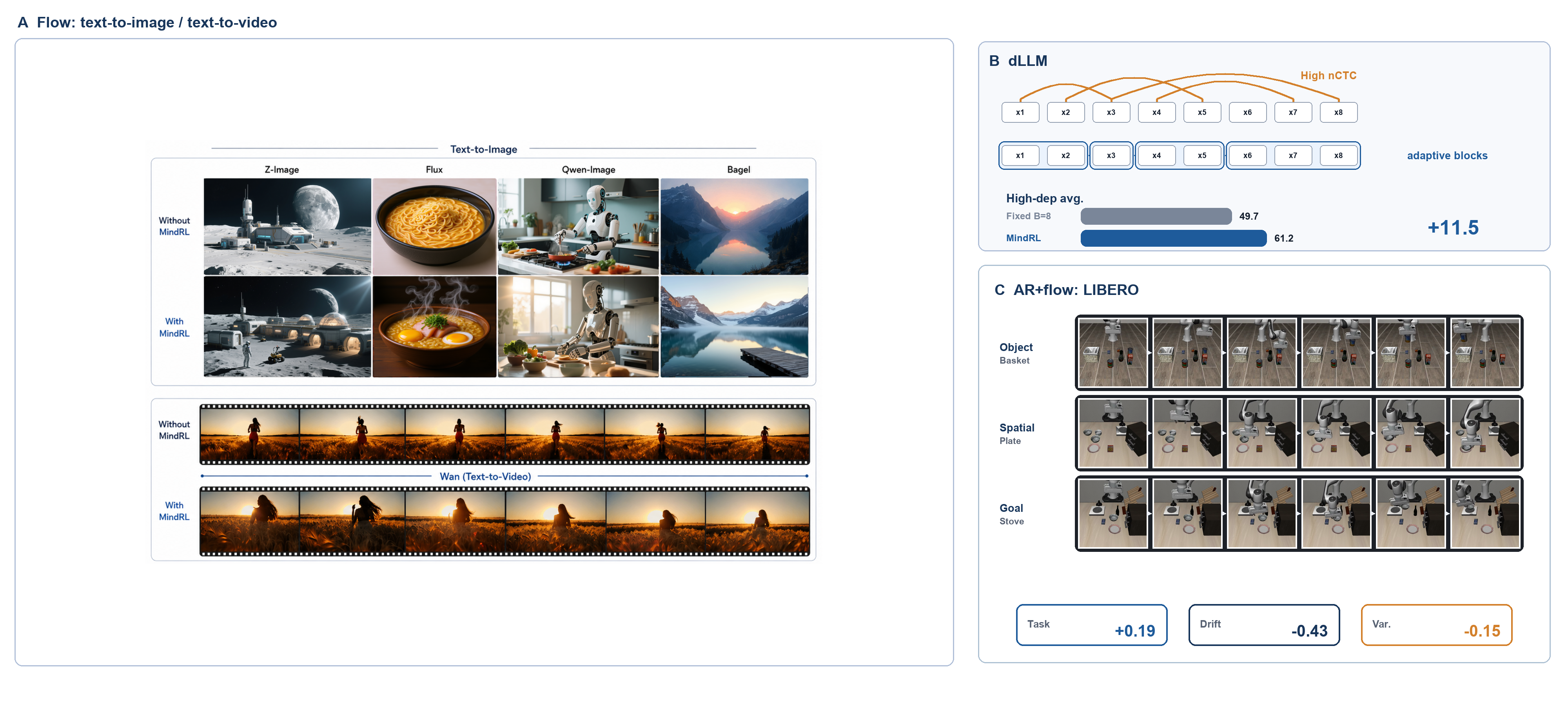This screenshot has width=1568, height=706.
Task: Click the Z-Image moon base image without MindRL
Action: pos(287,227)
